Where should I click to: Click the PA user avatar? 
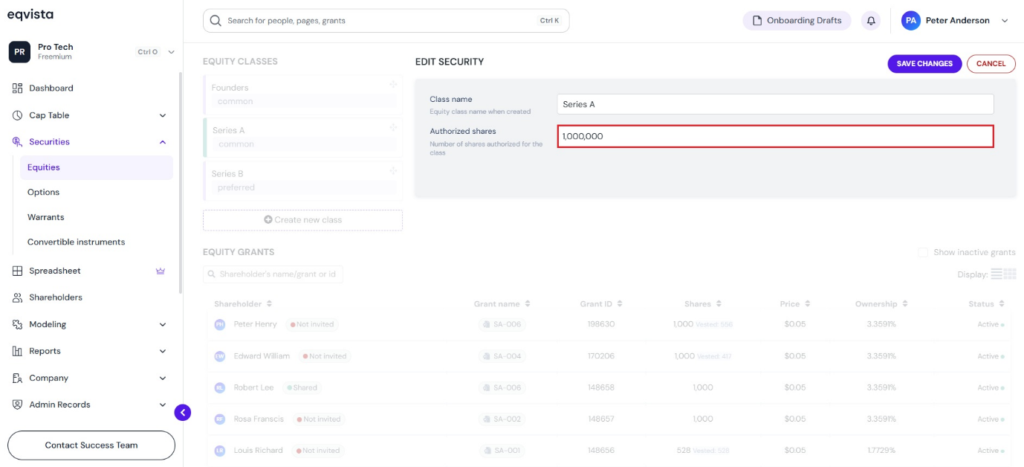click(911, 21)
